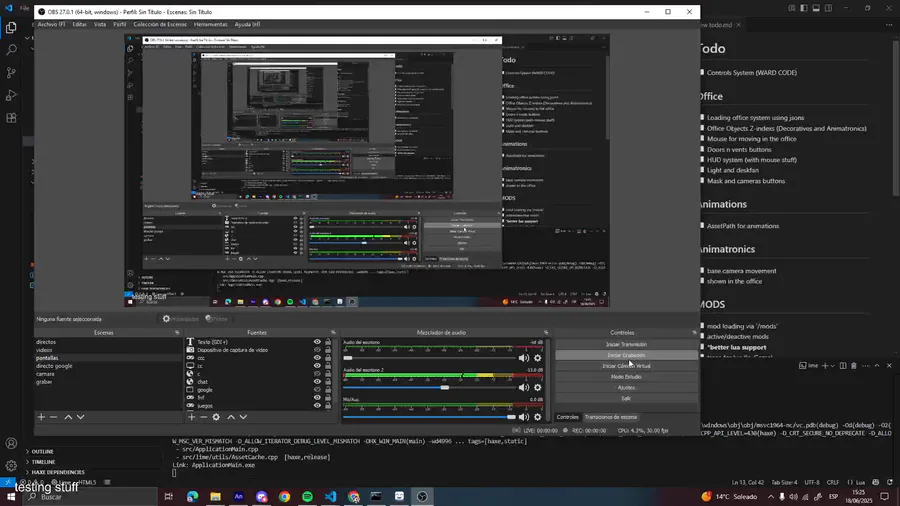
Task: Maximize terminal panel with chevron up
Action: pos(877,366)
